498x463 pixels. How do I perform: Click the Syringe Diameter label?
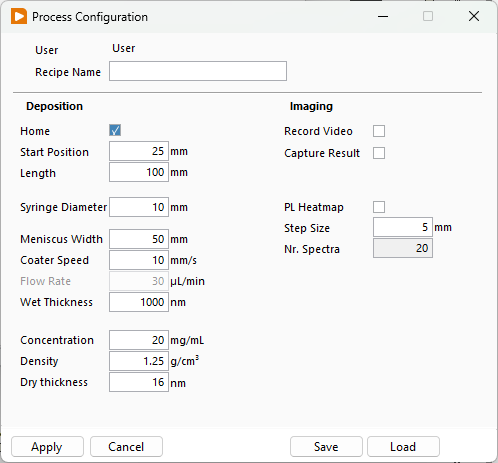63,207
